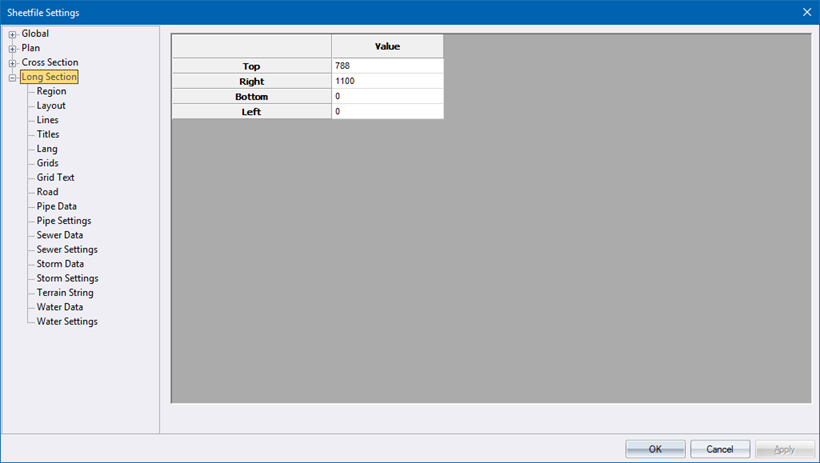Viewport: 820px width, 463px height.
Task: Click the Bottom value cell
Action: click(x=387, y=96)
